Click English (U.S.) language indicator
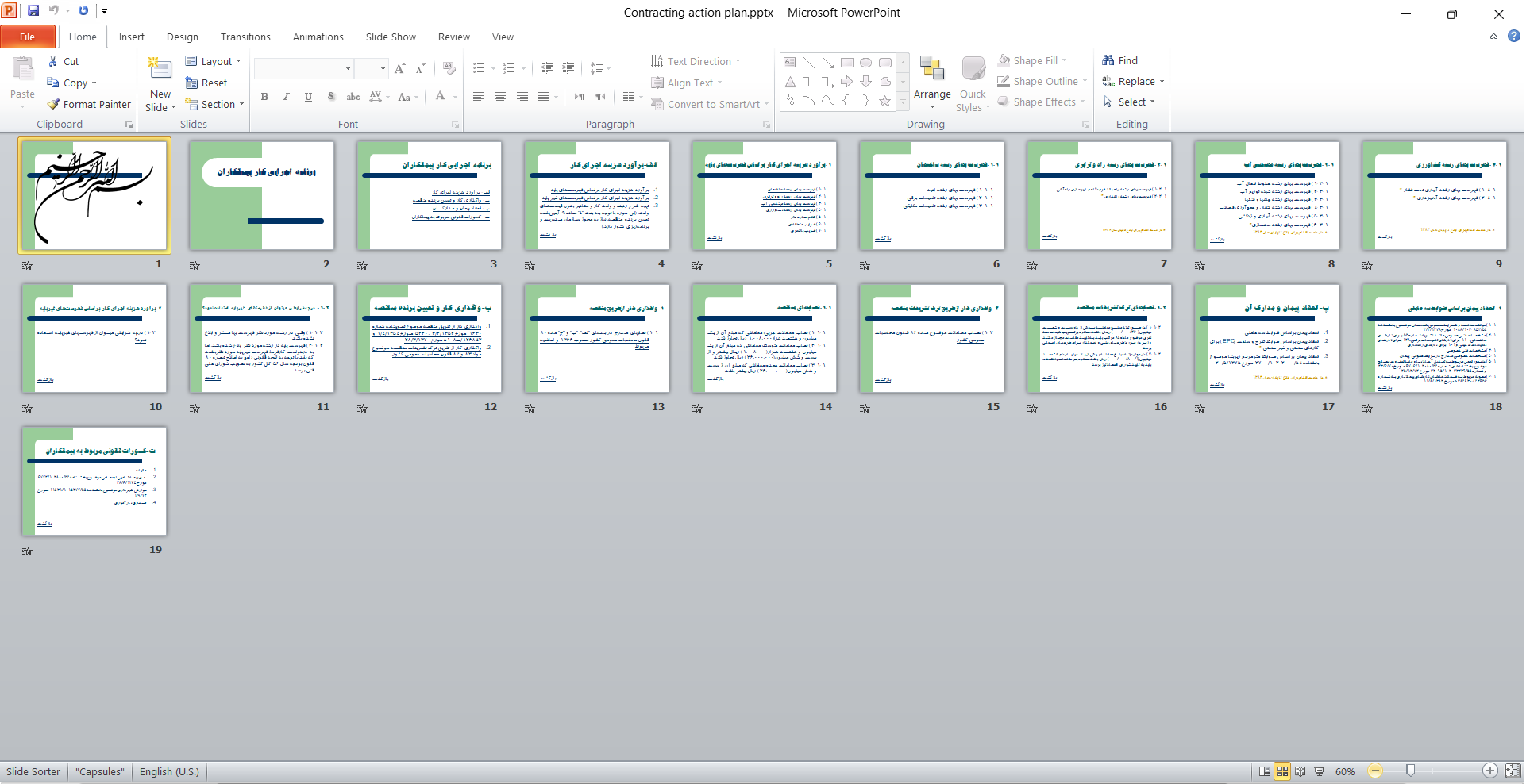Screen dimensions: 1526x784 [170, 771]
